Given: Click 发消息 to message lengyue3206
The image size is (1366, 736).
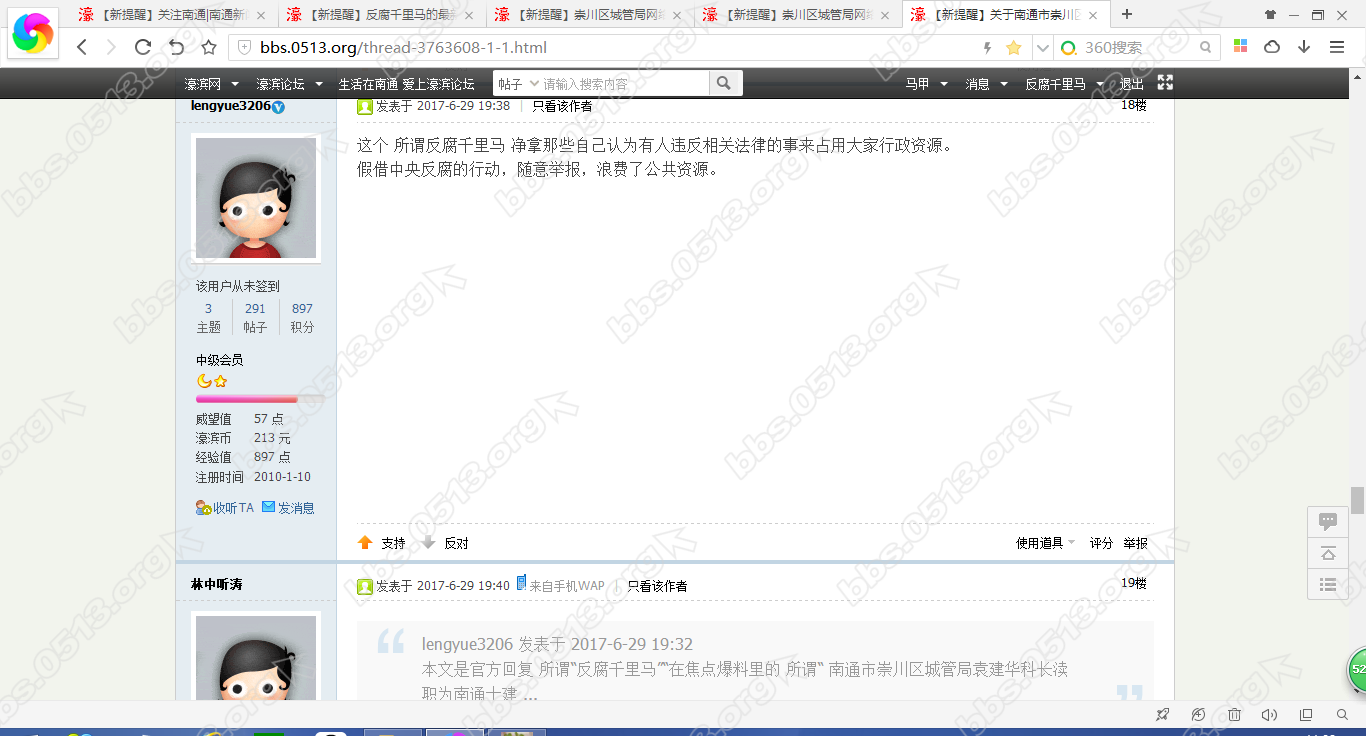Looking at the screenshot, I should pyautogui.click(x=288, y=508).
